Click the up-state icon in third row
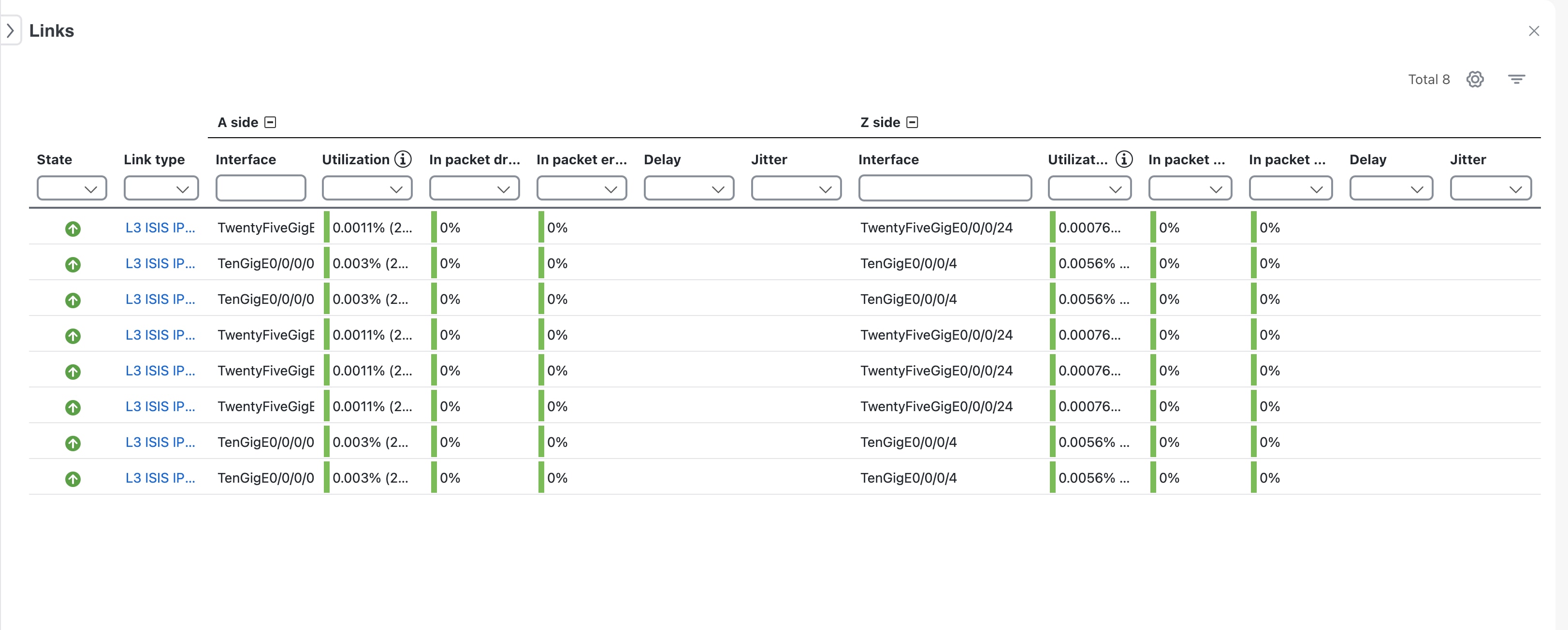Image resolution: width=1568 pixels, height=630 pixels. coord(73,300)
